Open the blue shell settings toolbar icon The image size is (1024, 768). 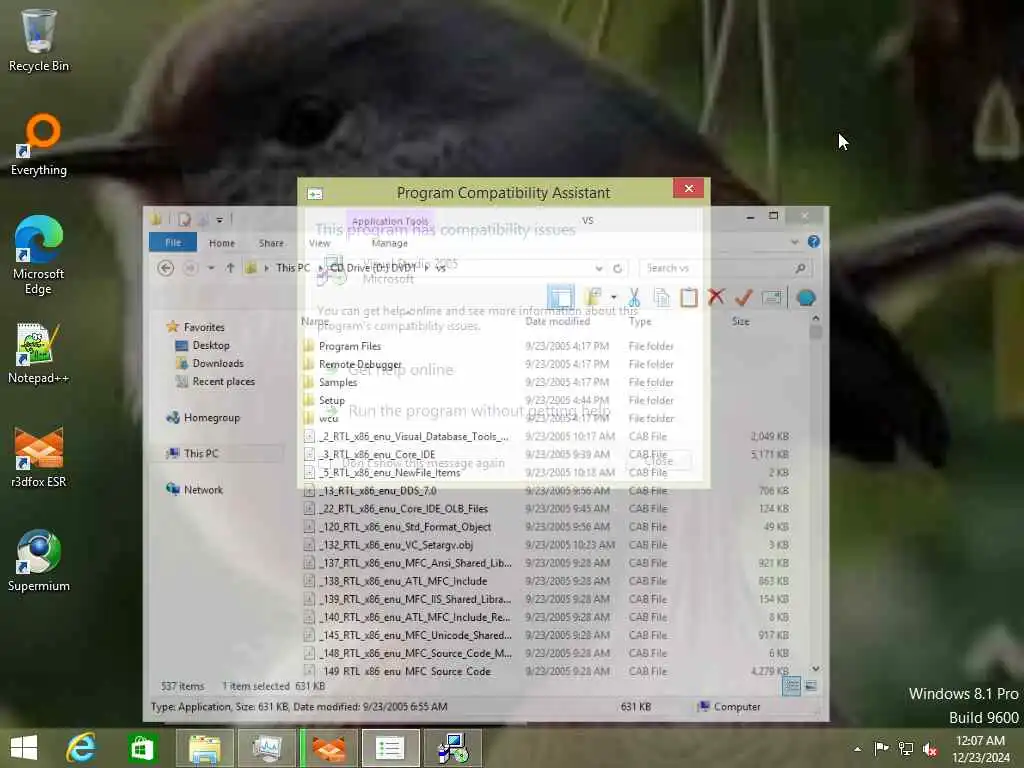(x=806, y=298)
